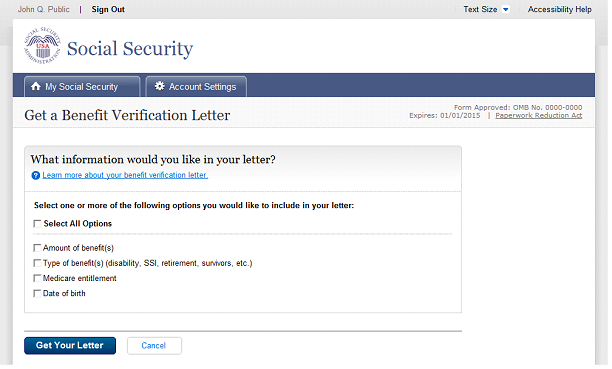The image size is (612, 369).
Task: Select the Medicare entitlement checkbox
Action: pyautogui.click(x=37, y=278)
